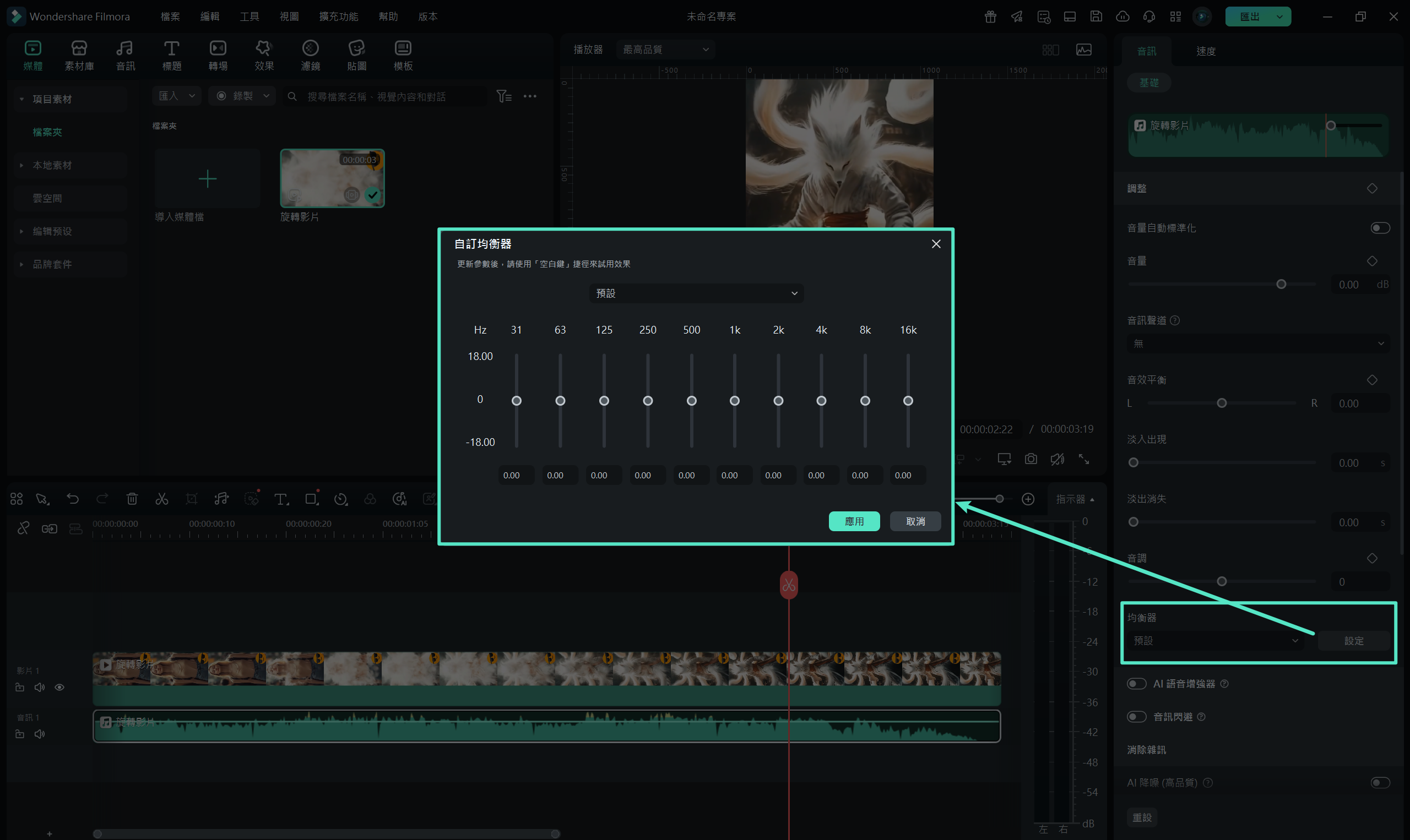Switch to the 速度 tab
Viewport: 1410px width, 840px height.
point(1206,51)
